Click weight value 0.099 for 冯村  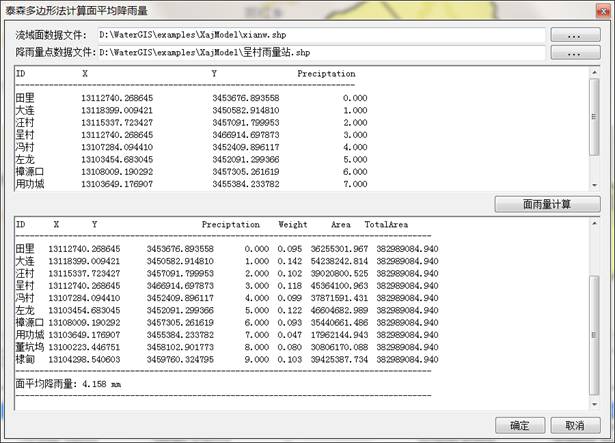290,298
